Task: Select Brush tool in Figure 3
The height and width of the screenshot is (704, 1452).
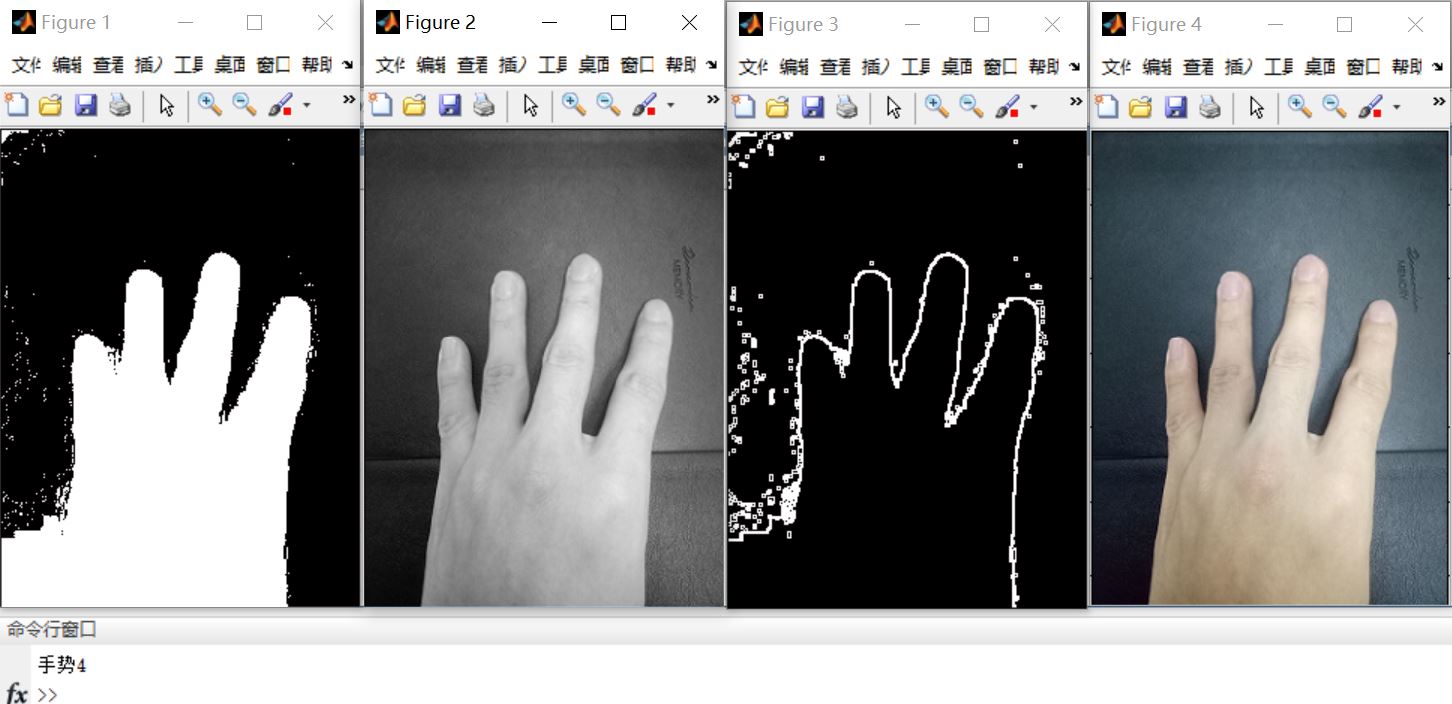Action: pyautogui.click(x=1008, y=106)
